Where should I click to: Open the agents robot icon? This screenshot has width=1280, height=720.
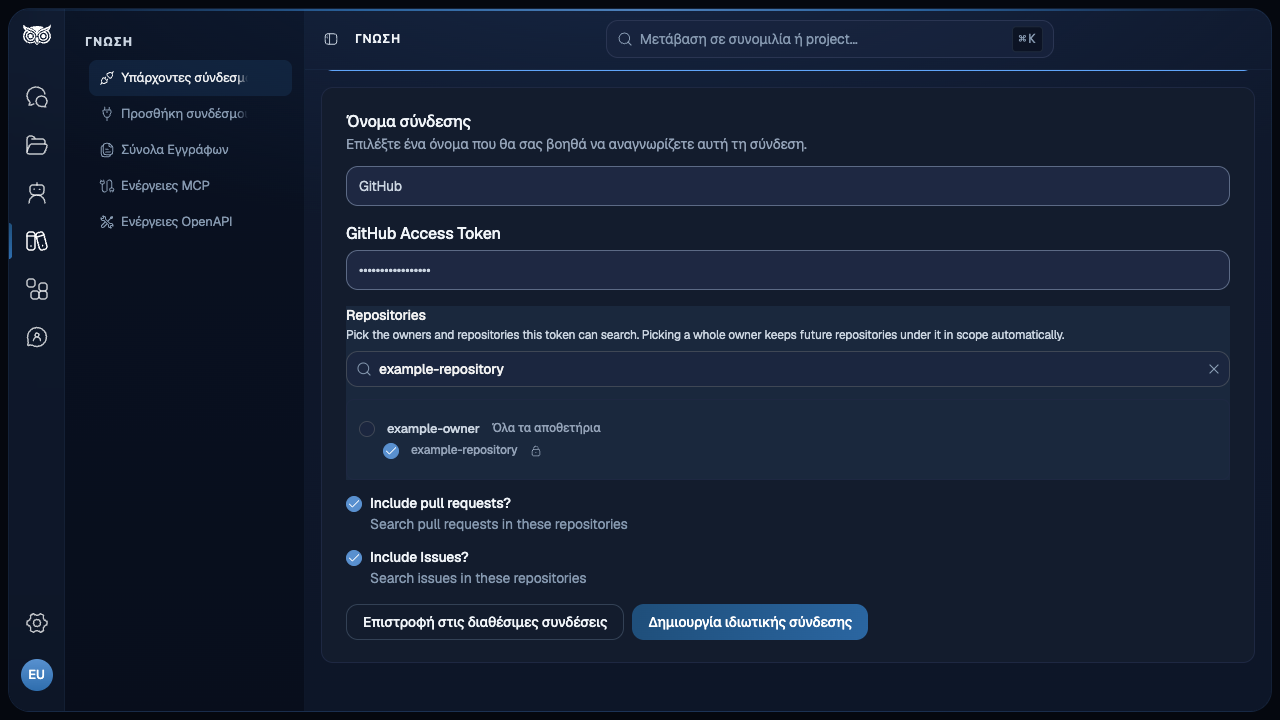pyautogui.click(x=37, y=193)
